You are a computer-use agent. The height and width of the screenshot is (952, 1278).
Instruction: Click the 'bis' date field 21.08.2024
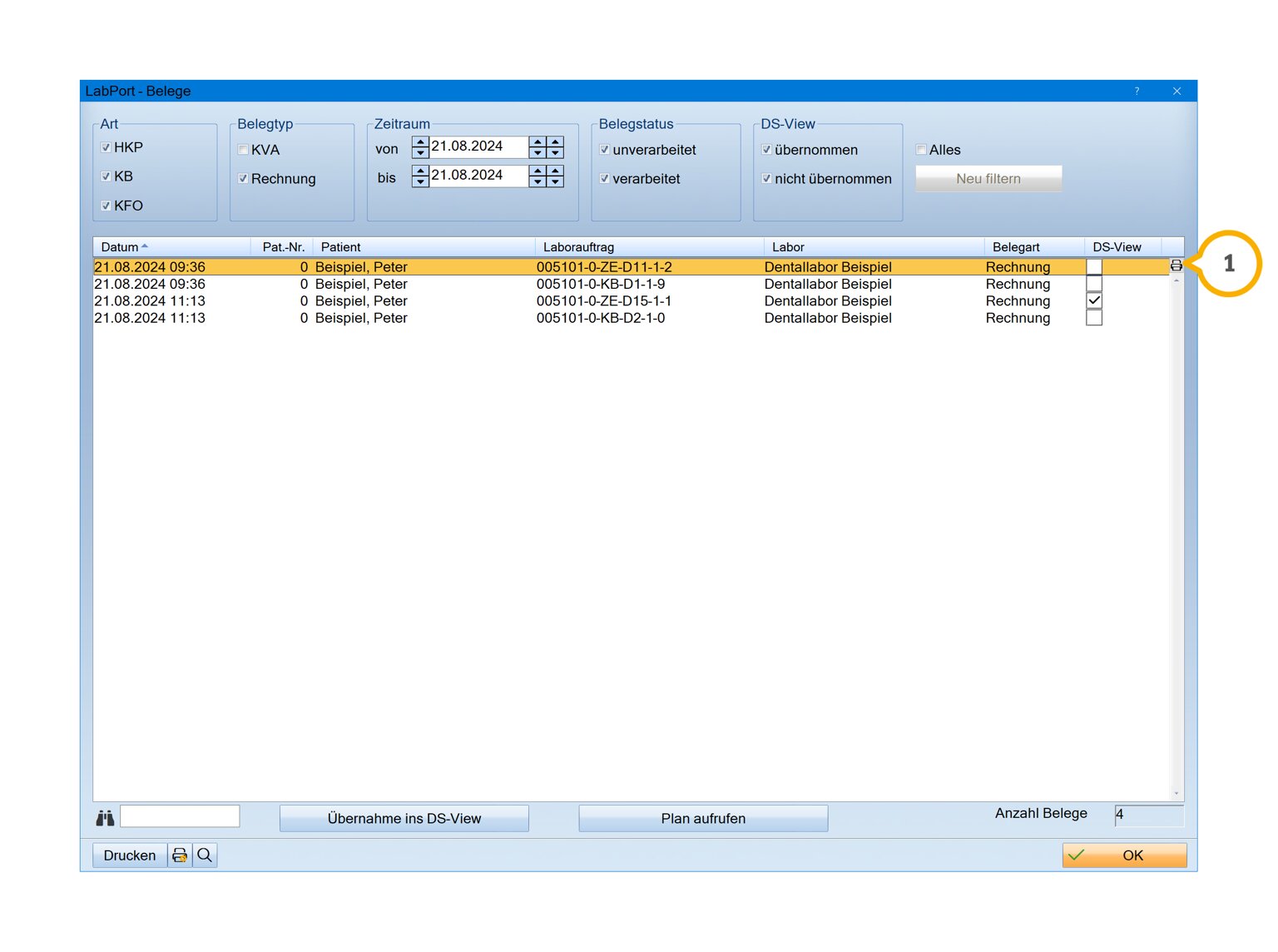(x=478, y=176)
